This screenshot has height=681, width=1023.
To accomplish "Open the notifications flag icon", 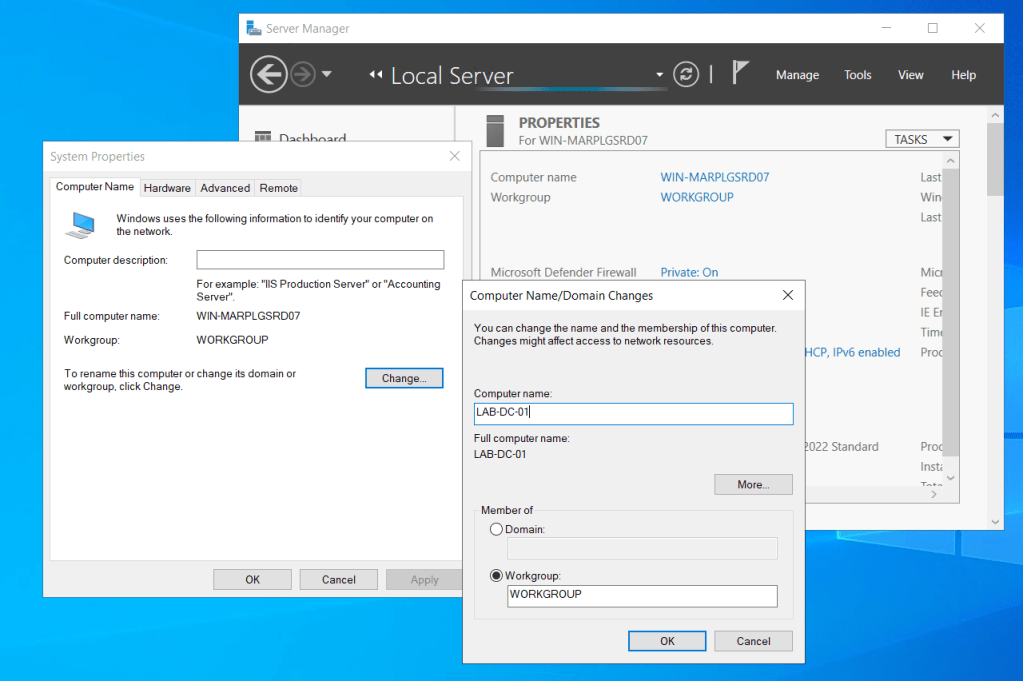I will [x=740, y=73].
